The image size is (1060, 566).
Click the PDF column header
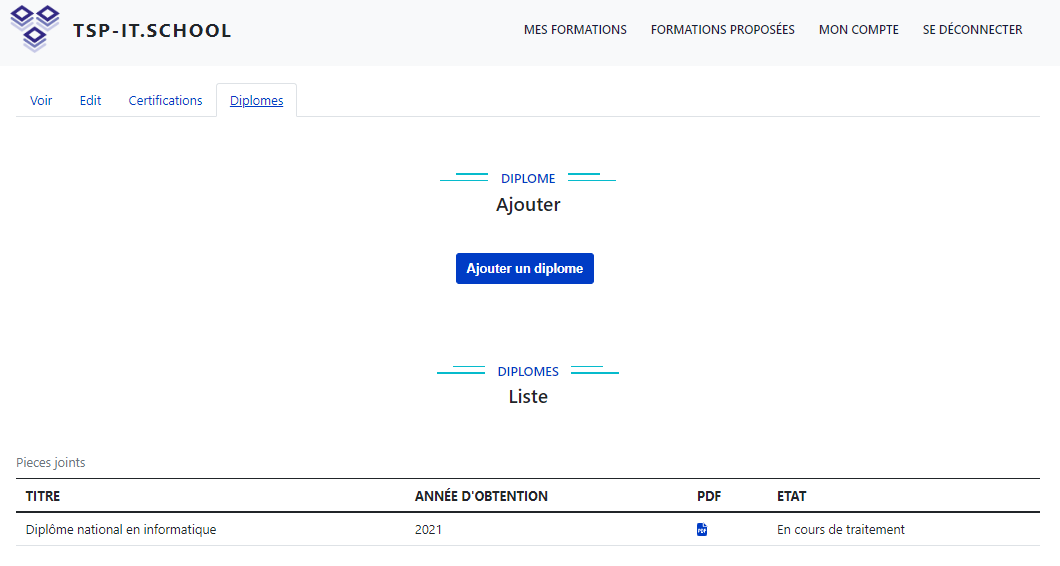709,496
